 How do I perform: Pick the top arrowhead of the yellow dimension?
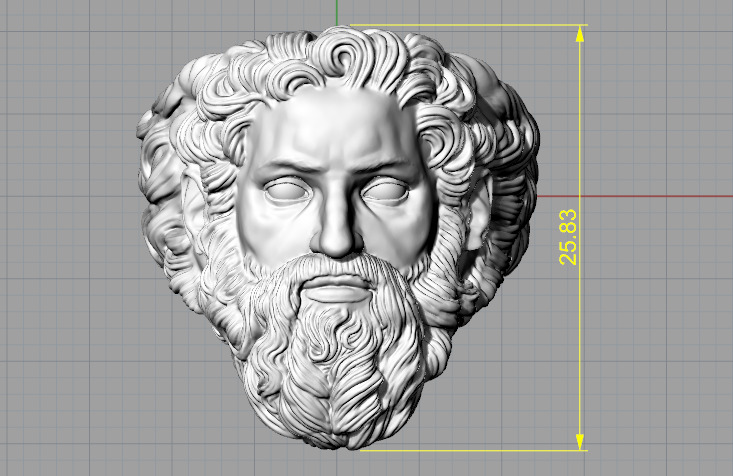click(580, 34)
